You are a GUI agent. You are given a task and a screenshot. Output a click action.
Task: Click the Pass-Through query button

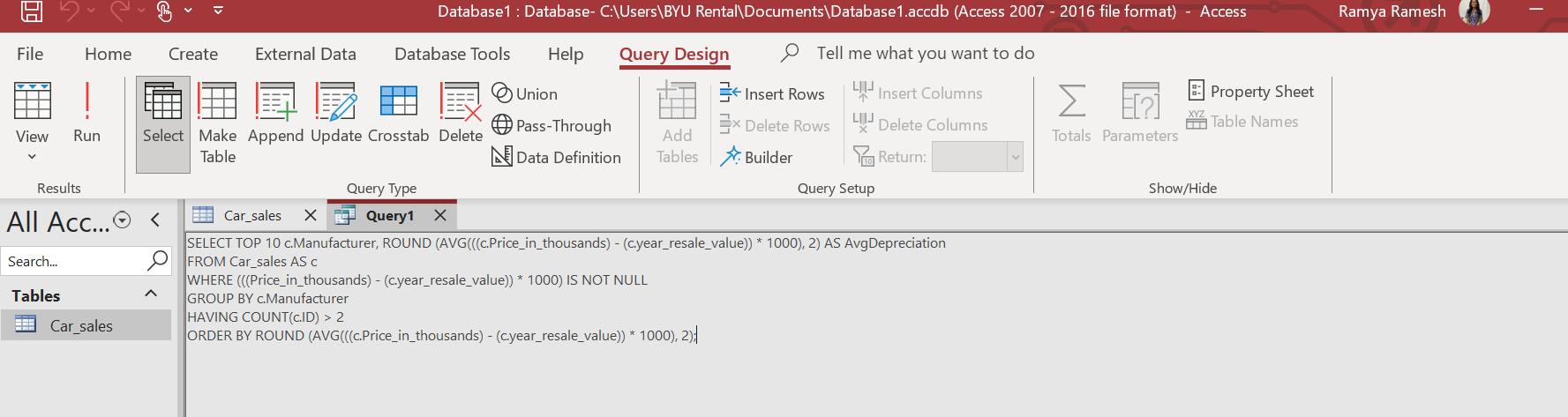[x=551, y=125]
